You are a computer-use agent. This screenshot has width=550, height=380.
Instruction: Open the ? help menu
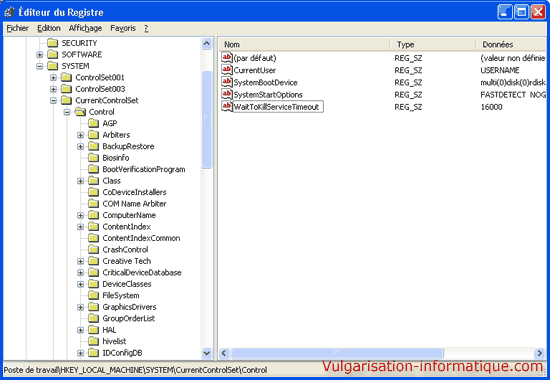tap(146, 28)
